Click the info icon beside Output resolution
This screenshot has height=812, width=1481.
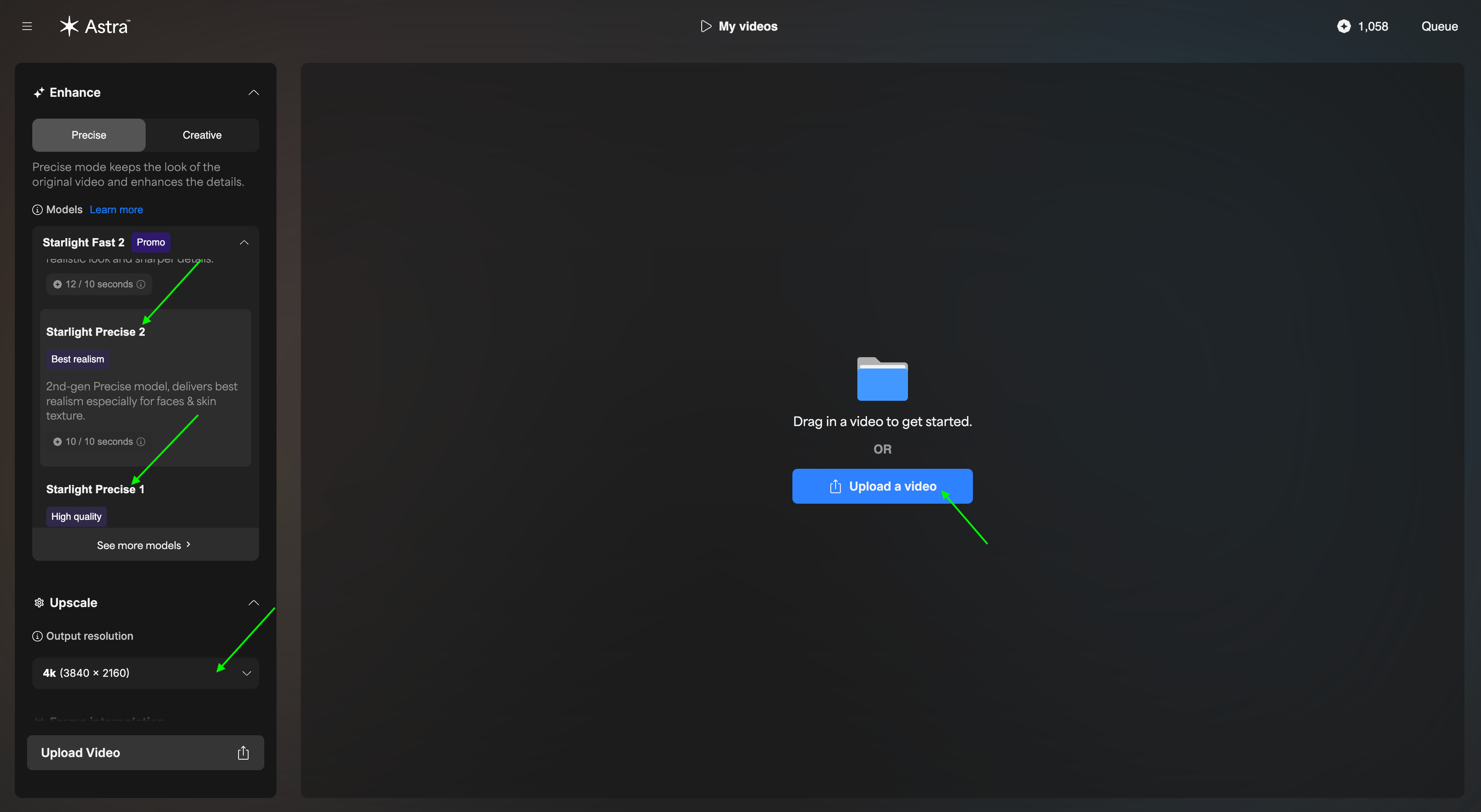coord(38,636)
